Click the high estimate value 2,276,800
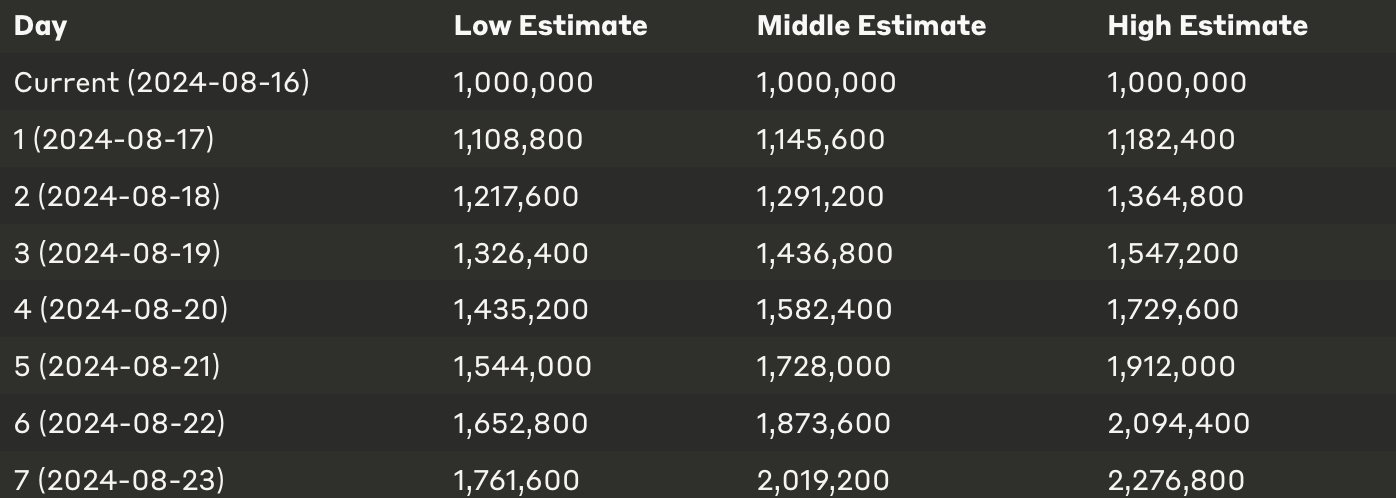Image resolution: width=1396 pixels, height=498 pixels. point(1176,480)
